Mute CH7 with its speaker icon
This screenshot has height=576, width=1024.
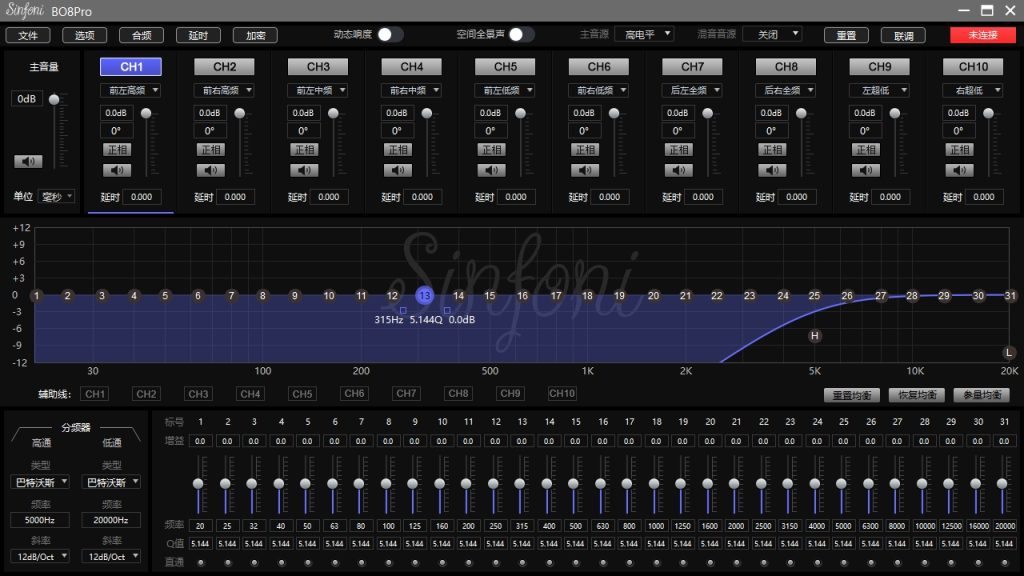[679, 170]
